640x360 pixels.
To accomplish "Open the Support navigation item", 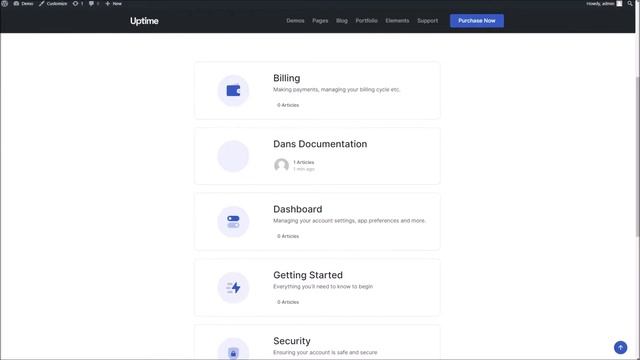I will click(x=427, y=20).
